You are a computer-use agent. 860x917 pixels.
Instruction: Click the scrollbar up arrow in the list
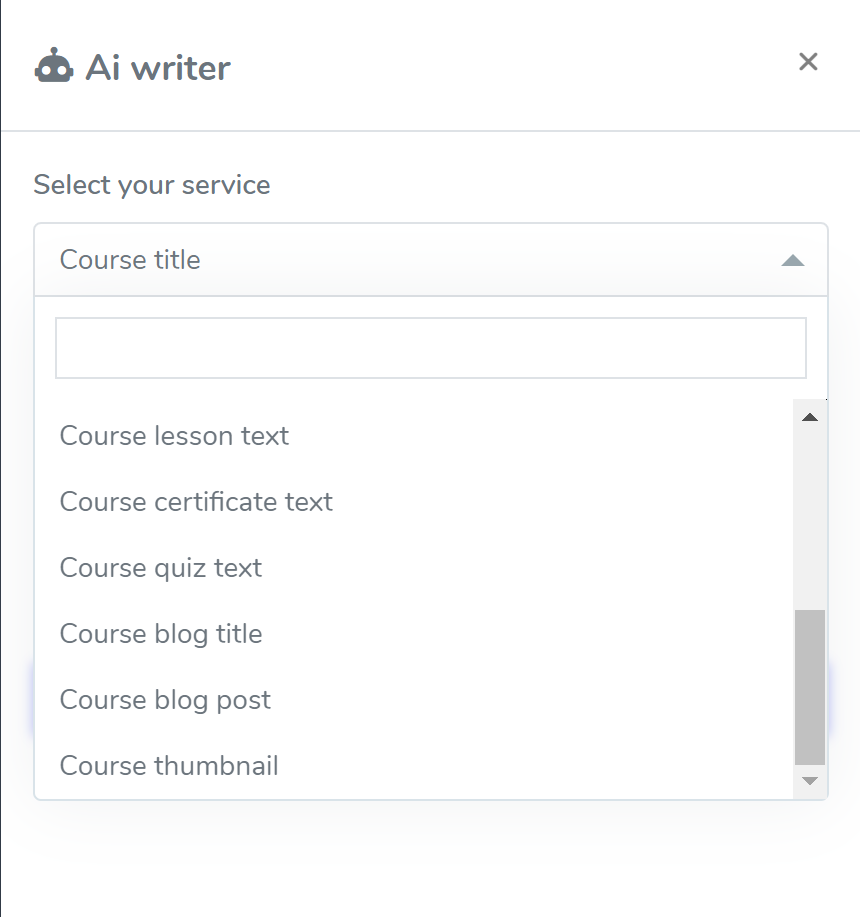pyautogui.click(x=810, y=416)
